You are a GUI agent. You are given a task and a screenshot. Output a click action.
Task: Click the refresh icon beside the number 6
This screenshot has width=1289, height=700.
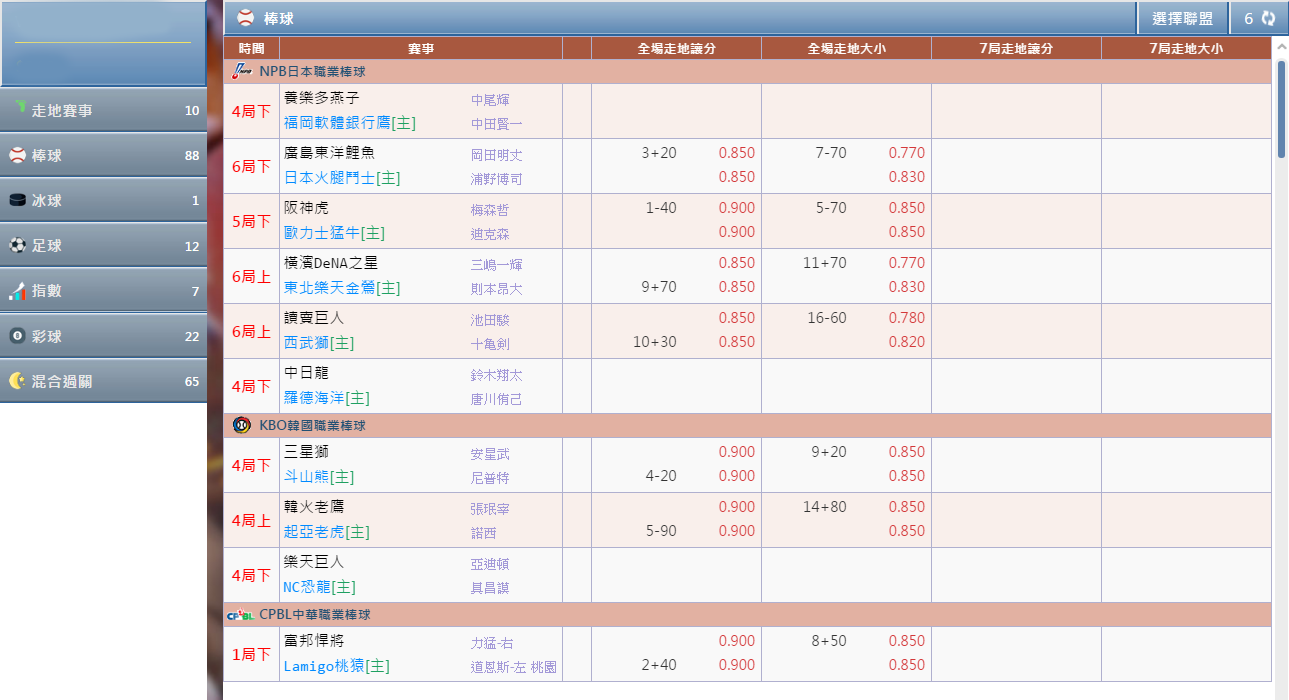click(1268, 18)
